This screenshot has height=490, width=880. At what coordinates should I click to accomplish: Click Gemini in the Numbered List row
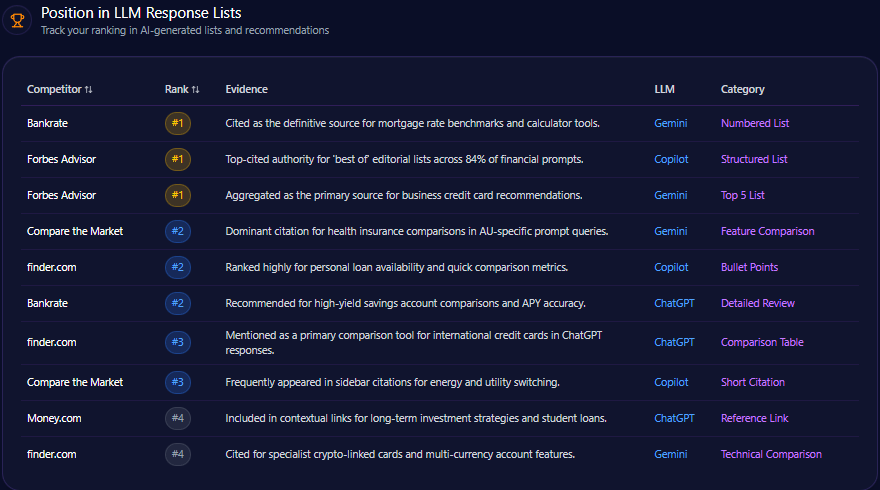point(670,123)
